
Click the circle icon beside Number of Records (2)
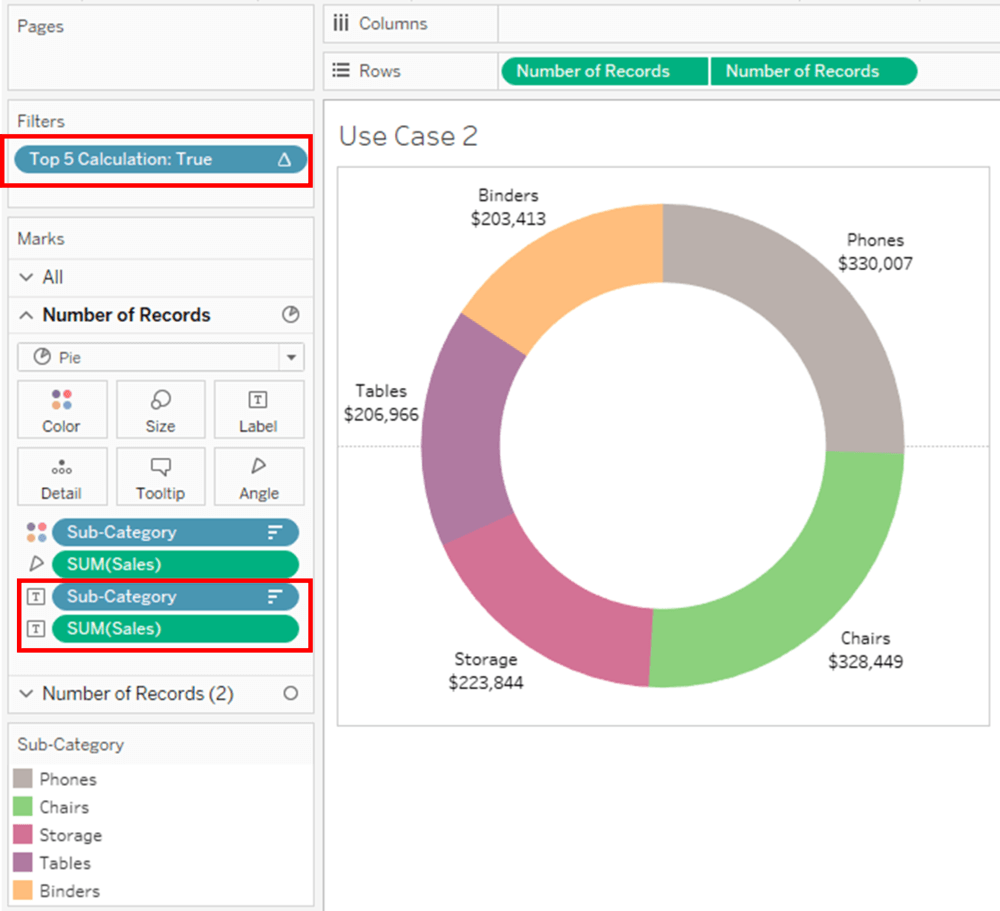click(x=290, y=693)
